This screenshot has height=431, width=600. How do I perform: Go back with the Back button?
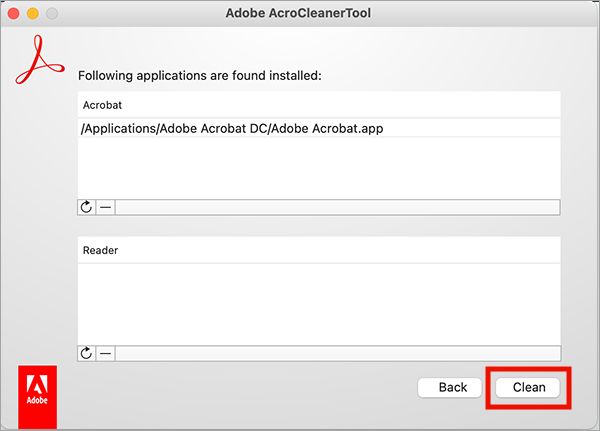click(x=450, y=387)
